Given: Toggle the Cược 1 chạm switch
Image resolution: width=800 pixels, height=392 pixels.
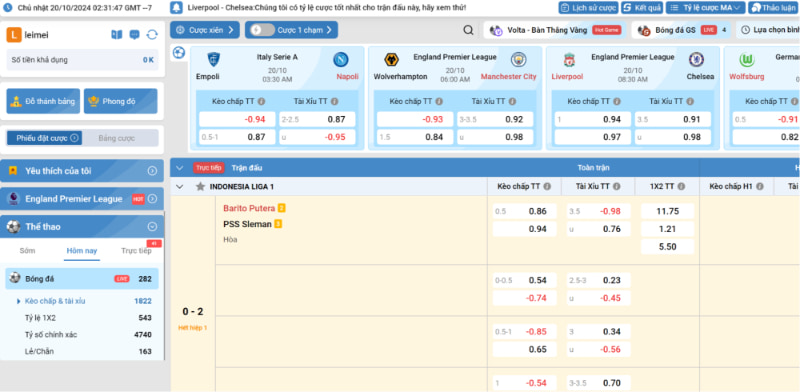Looking at the screenshot, I should (x=262, y=30).
